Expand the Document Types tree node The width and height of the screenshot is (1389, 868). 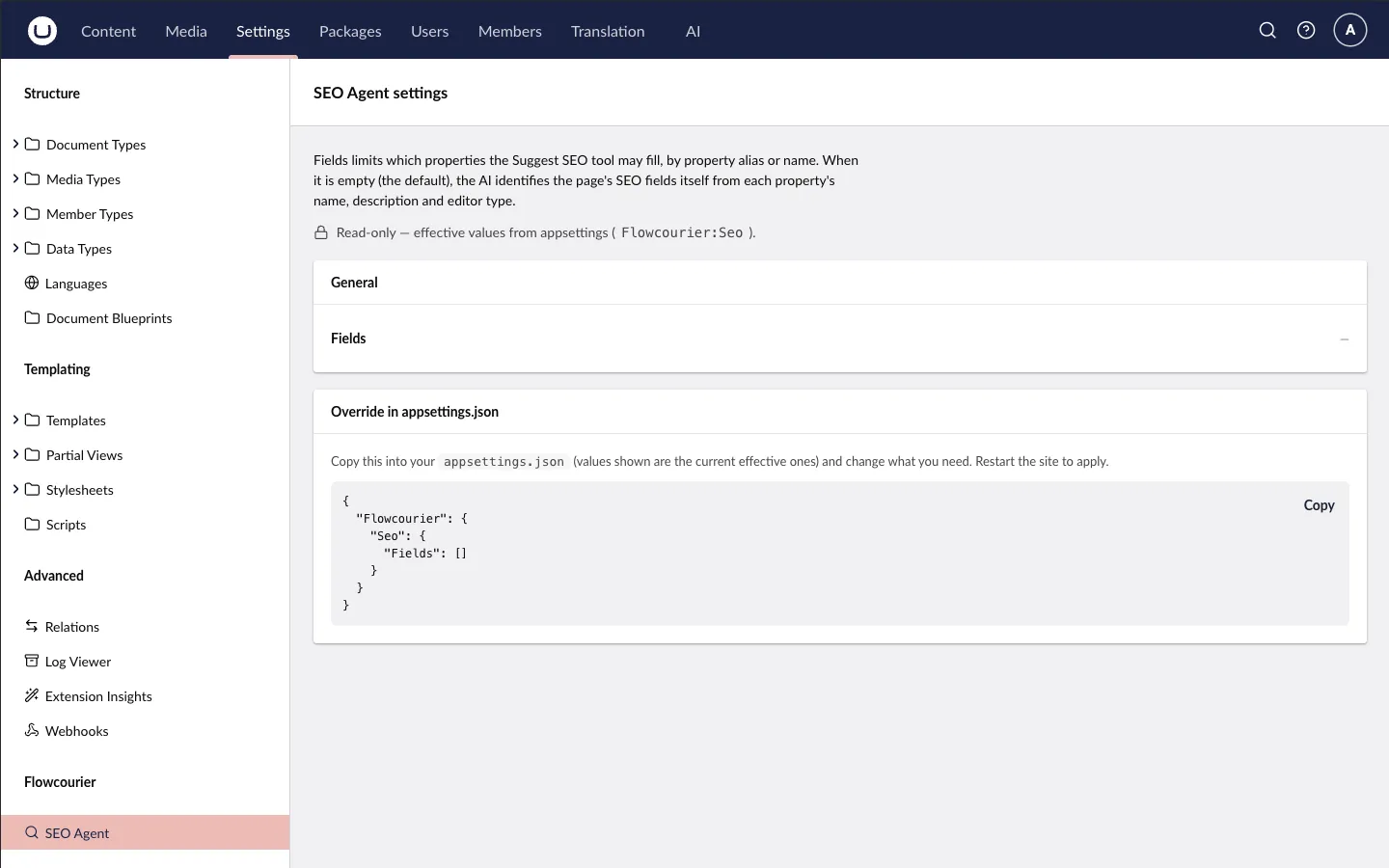click(15, 144)
